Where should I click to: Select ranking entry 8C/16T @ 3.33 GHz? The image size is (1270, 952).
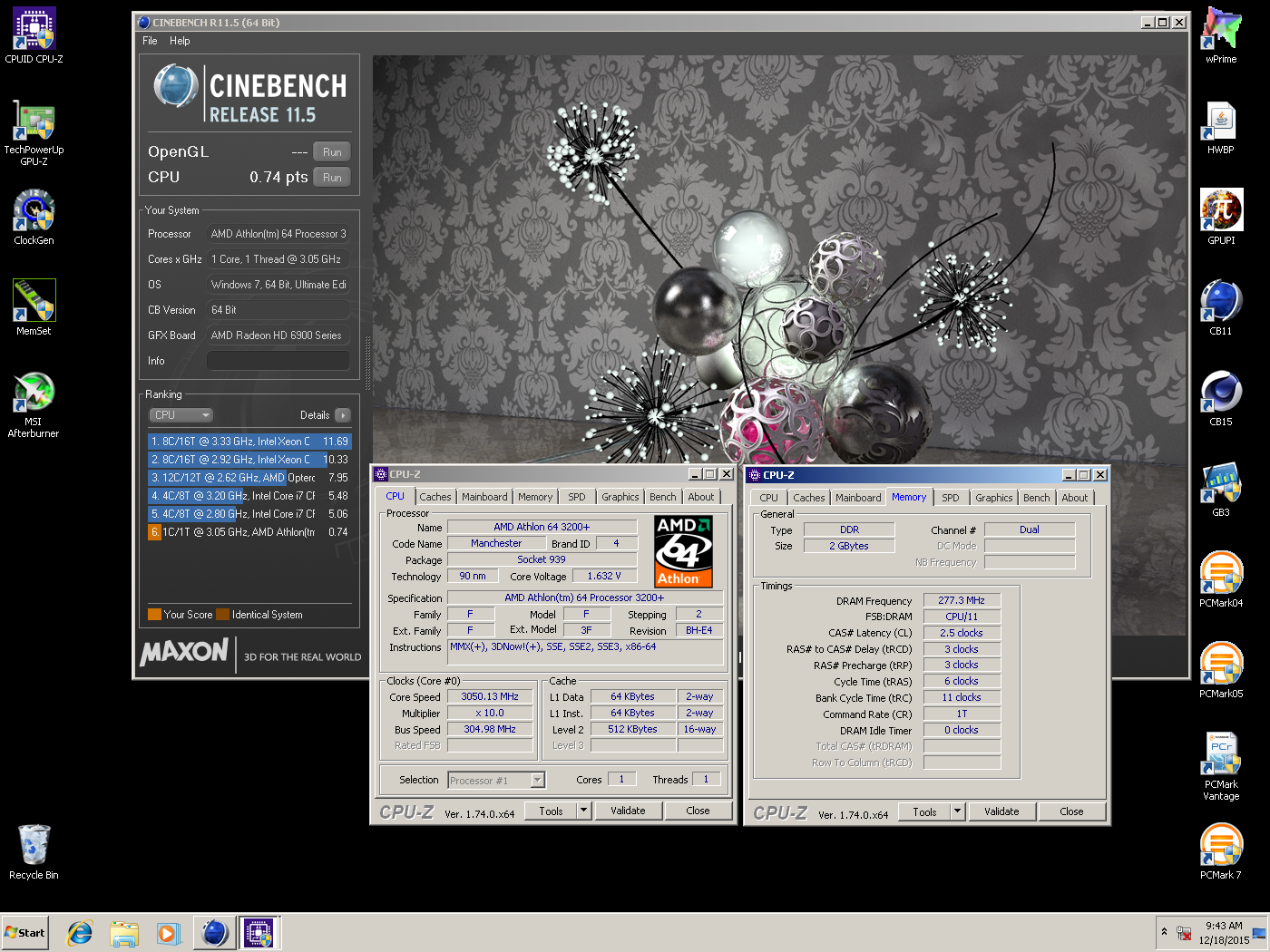point(249,442)
